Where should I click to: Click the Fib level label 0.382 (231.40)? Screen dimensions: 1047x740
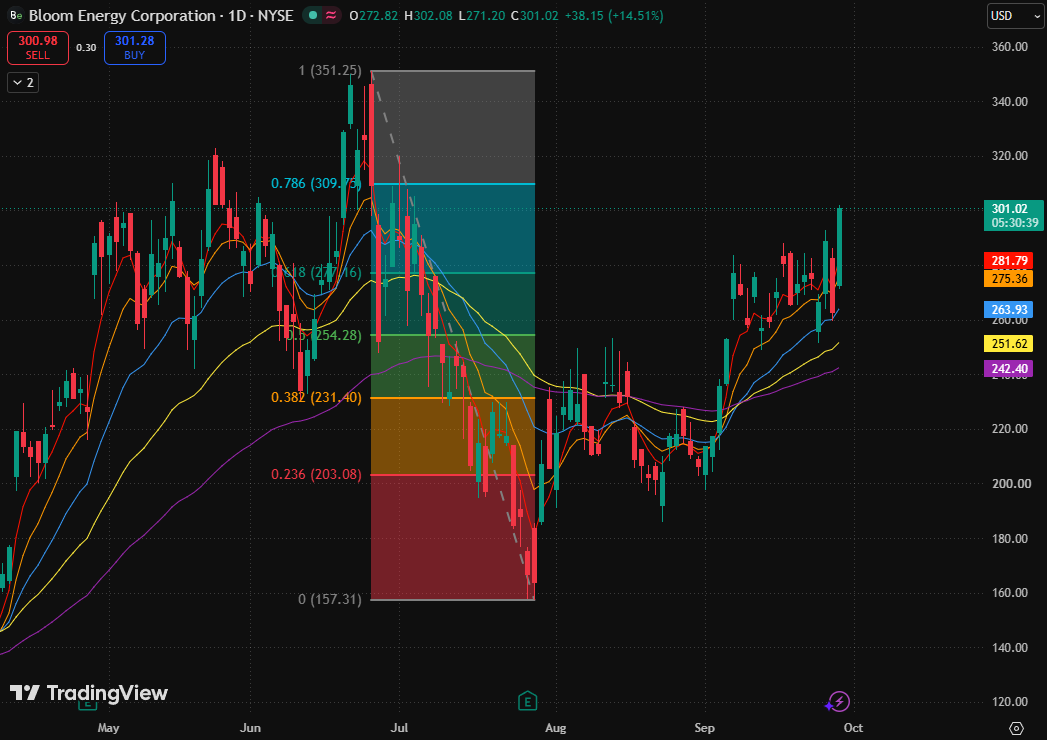coord(317,397)
